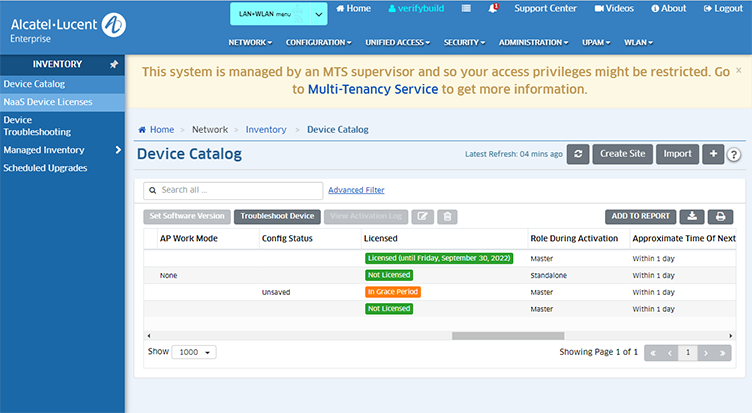Screen dimensions: 752x413
Task: Expand Managed Inventory in the sidebar
Action: pos(118,150)
